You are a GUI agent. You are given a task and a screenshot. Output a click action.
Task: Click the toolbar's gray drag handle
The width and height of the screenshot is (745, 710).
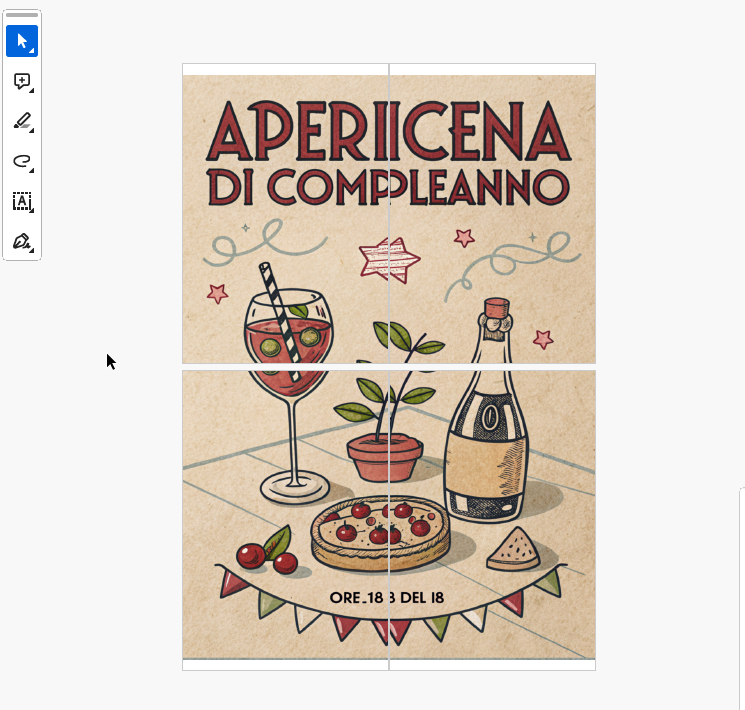point(22,16)
